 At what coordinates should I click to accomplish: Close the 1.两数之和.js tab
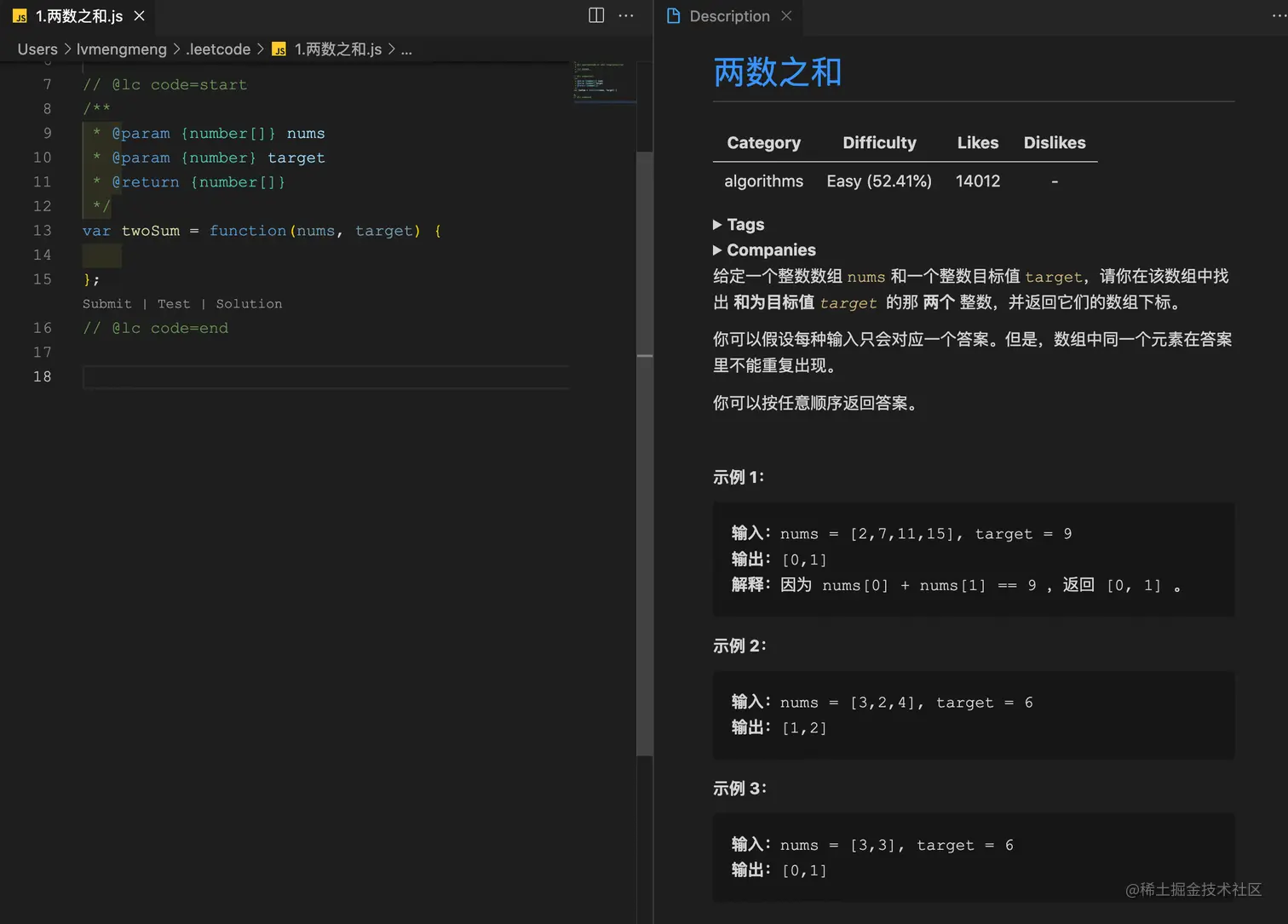click(x=139, y=16)
